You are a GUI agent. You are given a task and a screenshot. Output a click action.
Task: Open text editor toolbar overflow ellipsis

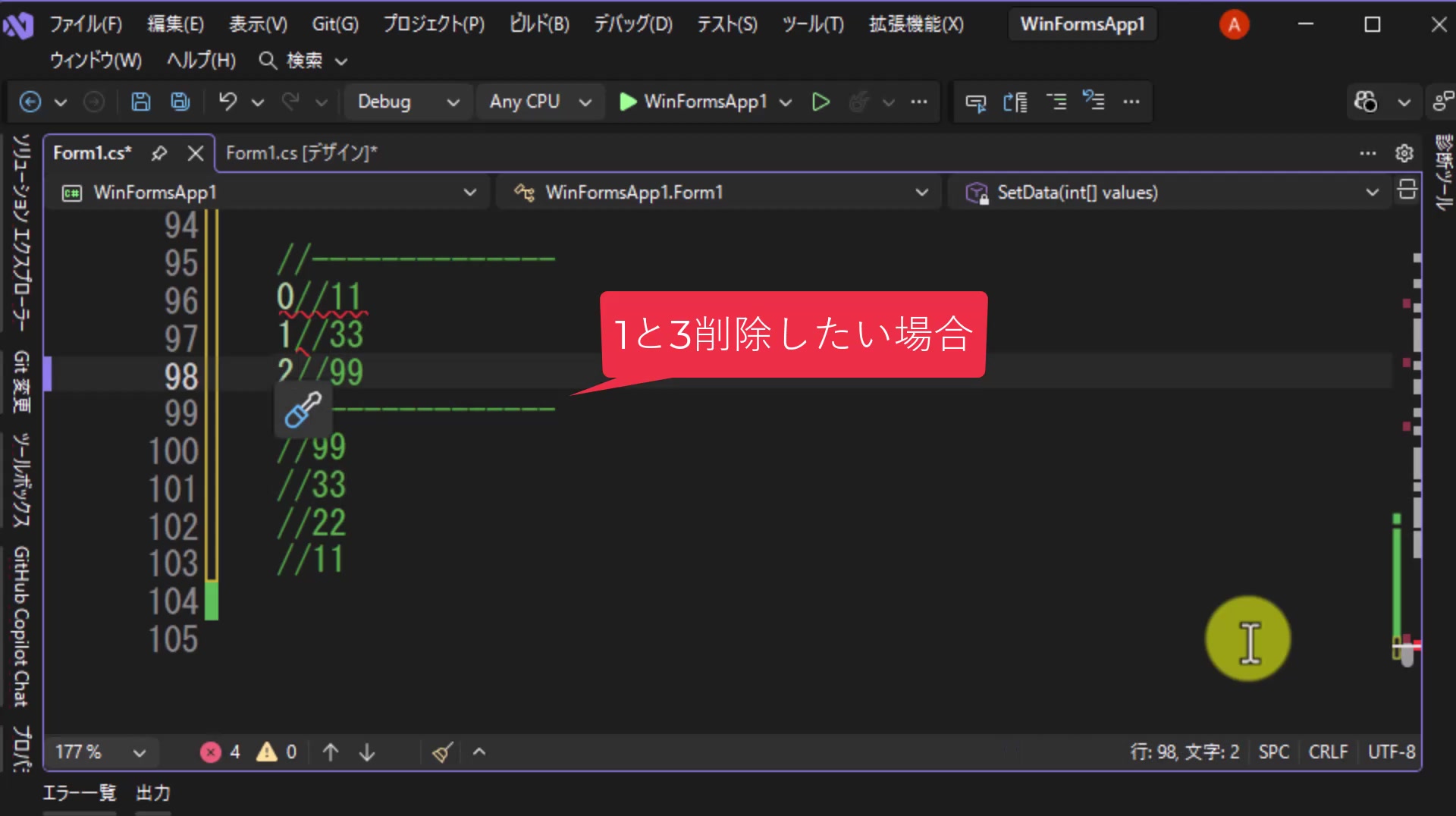pyautogui.click(x=1131, y=102)
